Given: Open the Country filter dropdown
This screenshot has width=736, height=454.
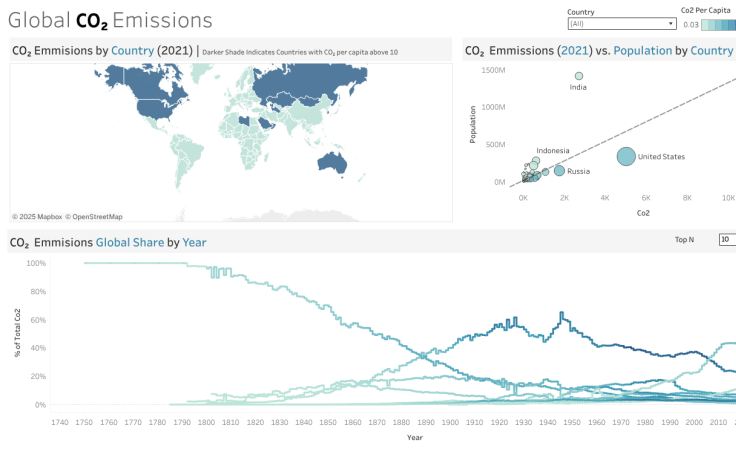Looking at the screenshot, I should click(622, 23).
